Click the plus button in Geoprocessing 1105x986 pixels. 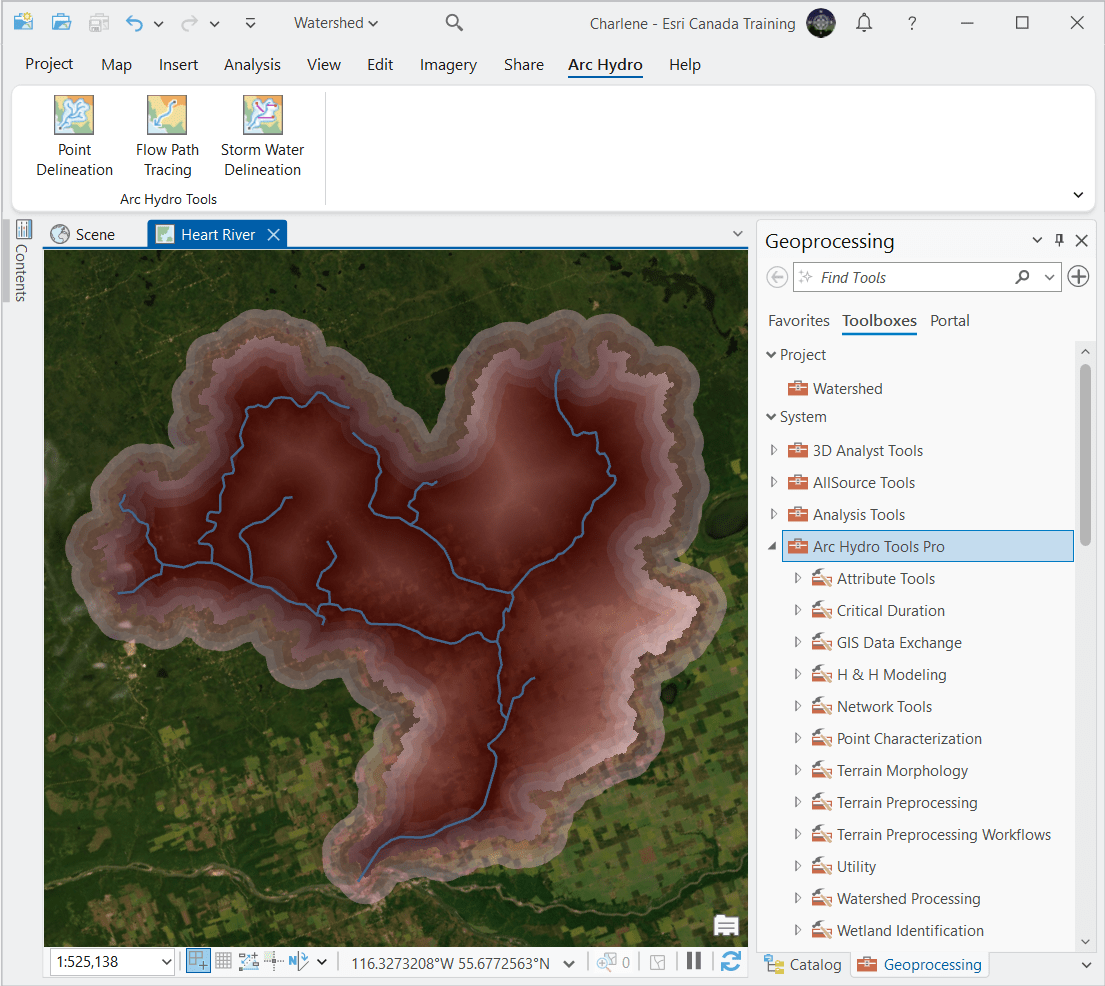tap(1078, 276)
